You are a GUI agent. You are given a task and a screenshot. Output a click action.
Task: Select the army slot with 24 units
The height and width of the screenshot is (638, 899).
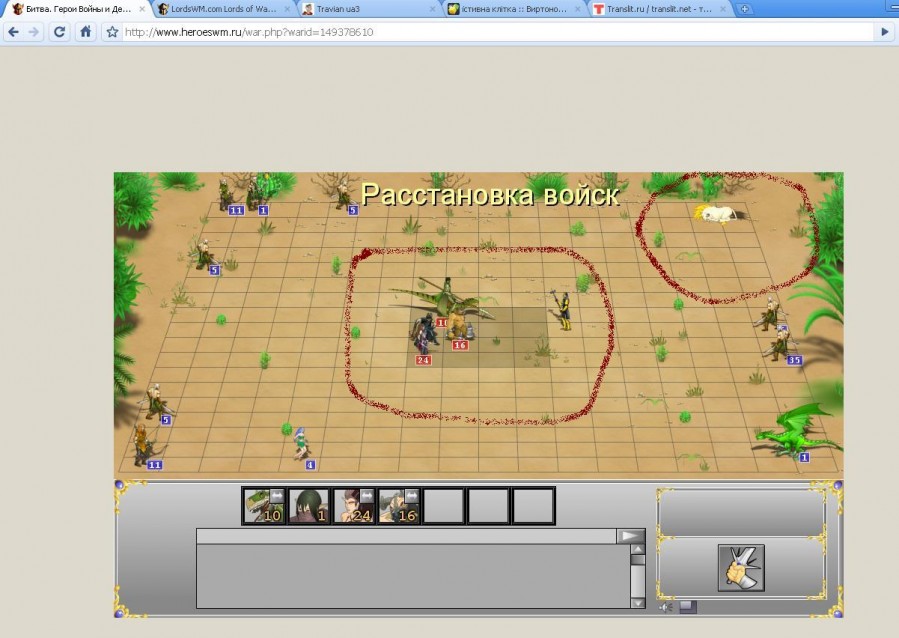354,506
